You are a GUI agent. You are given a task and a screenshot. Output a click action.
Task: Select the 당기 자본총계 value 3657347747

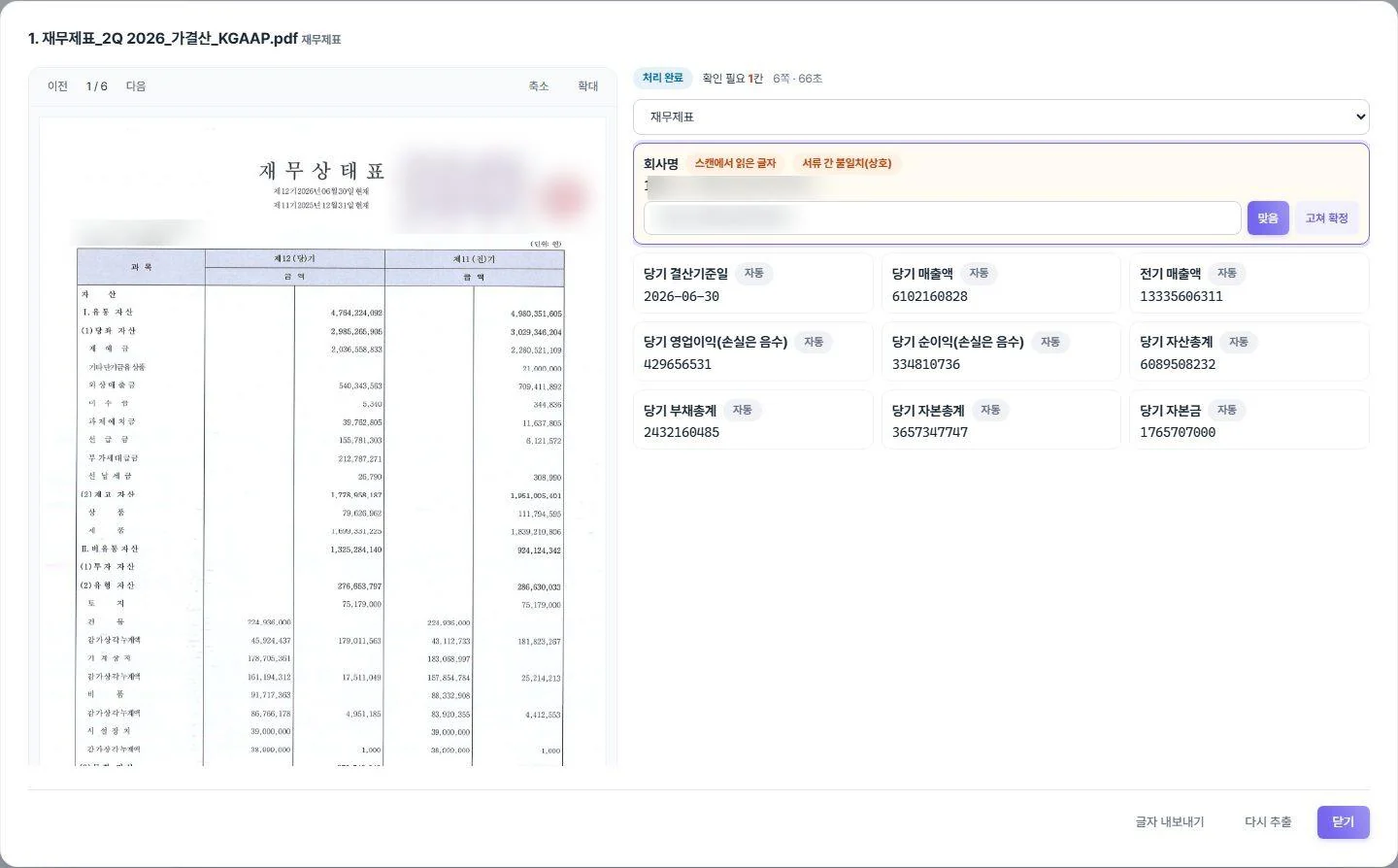(930, 432)
